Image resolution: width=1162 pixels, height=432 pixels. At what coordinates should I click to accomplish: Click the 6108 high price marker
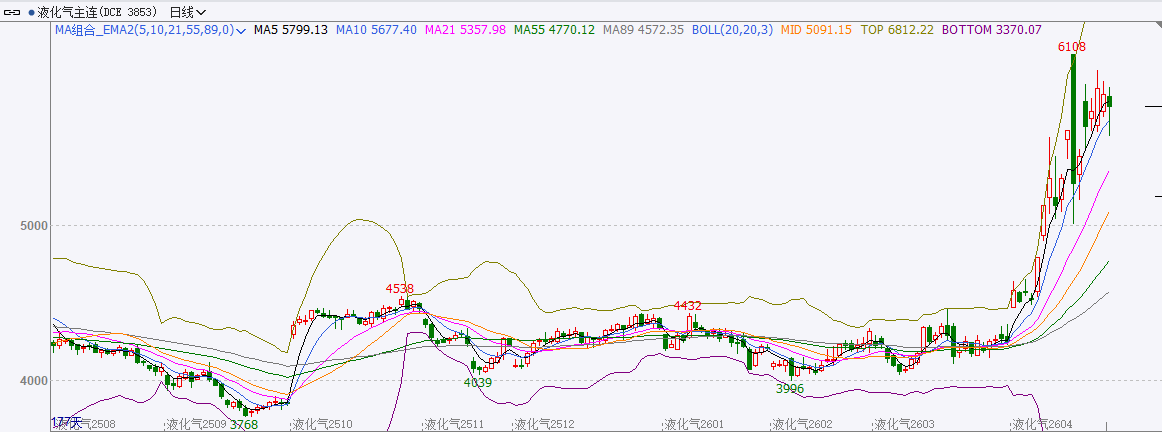pos(1072,47)
